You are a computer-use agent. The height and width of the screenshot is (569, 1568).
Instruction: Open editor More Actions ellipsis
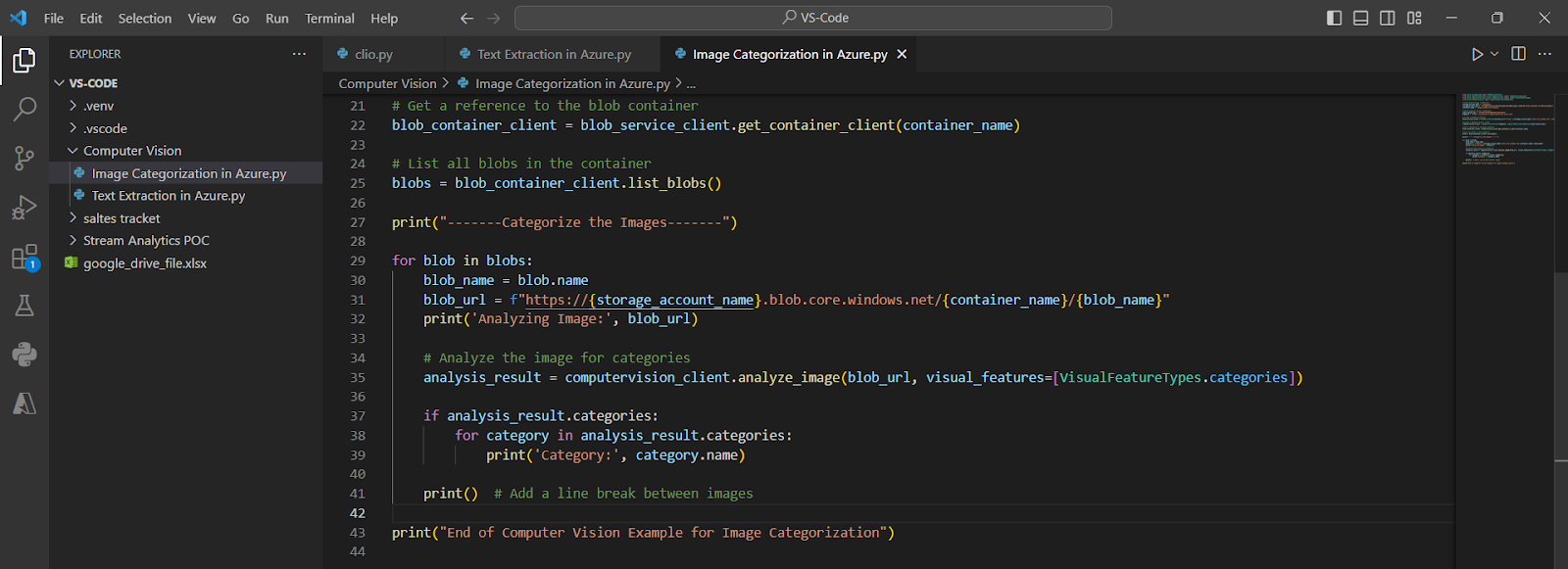click(x=1545, y=54)
